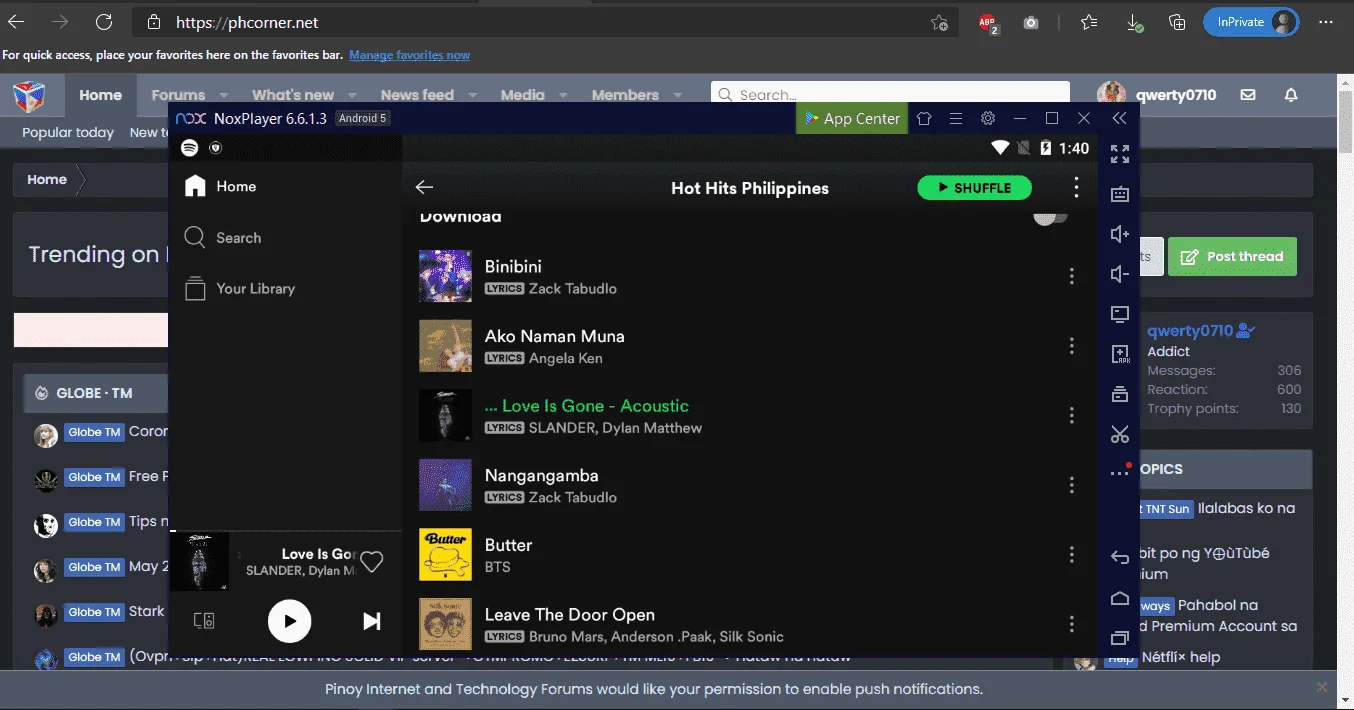Viewport: 1354px width, 710px height.
Task: Click the phcorner Search field
Action: click(x=890, y=95)
